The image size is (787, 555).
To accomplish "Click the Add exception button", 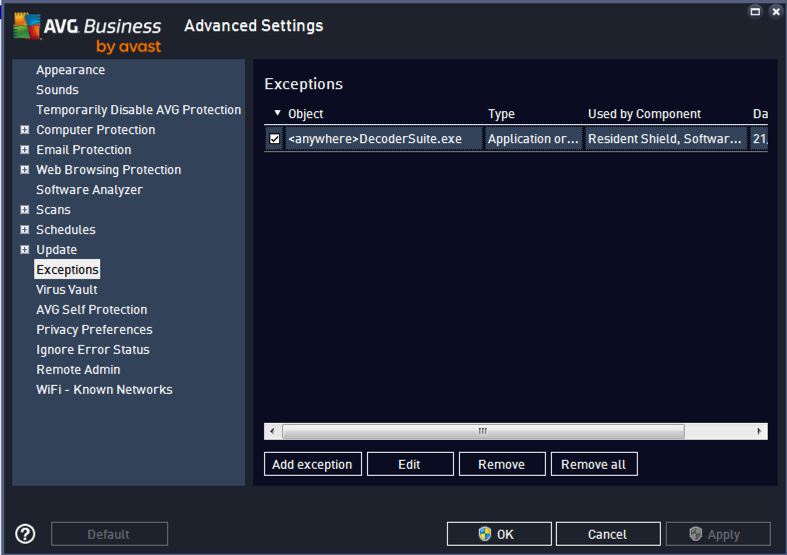I will [313, 464].
